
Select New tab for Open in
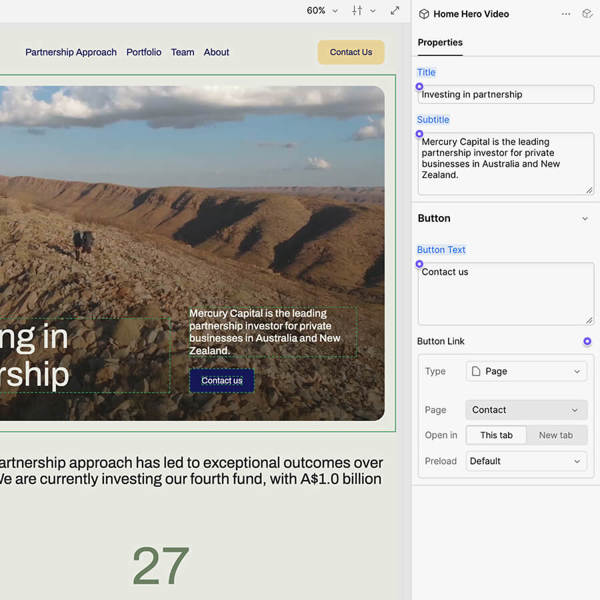(556, 435)
